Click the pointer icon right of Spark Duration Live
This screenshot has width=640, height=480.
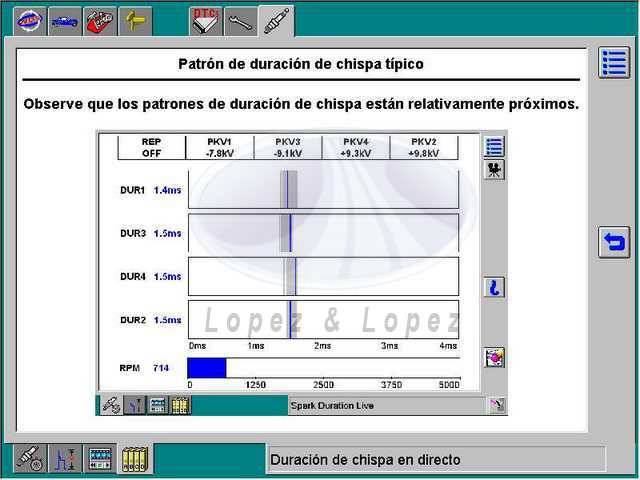(498, 405)
